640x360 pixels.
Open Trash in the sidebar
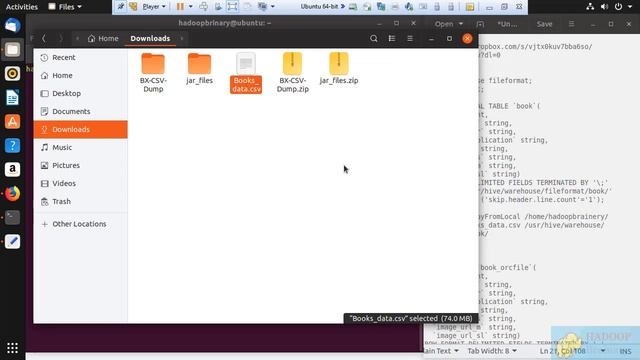click(x=80, y=201)
